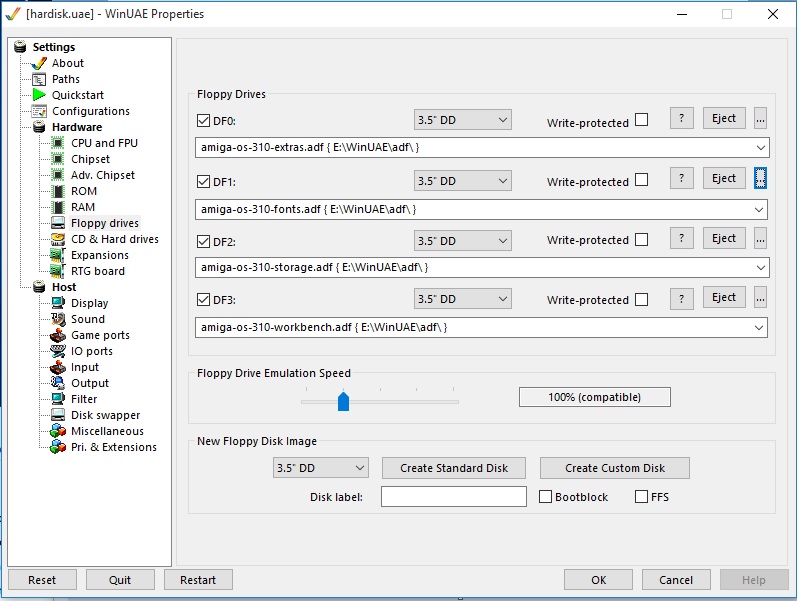Open new floppy disk type dropdown
The height and width of the screenshot is (601, 802).
321,468
